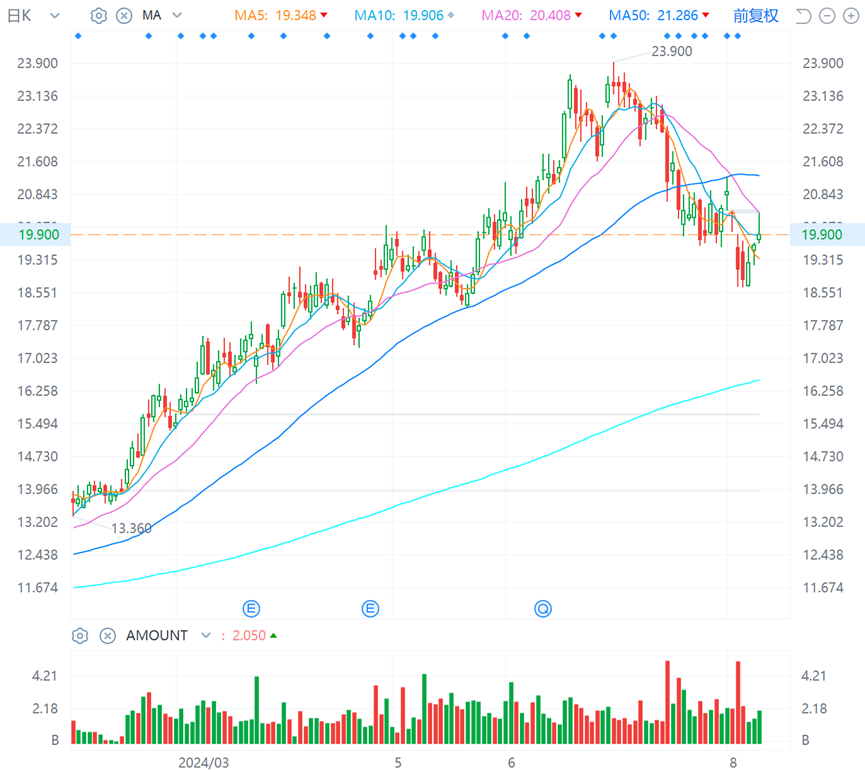Select MA50 value label

coord(659,15)
